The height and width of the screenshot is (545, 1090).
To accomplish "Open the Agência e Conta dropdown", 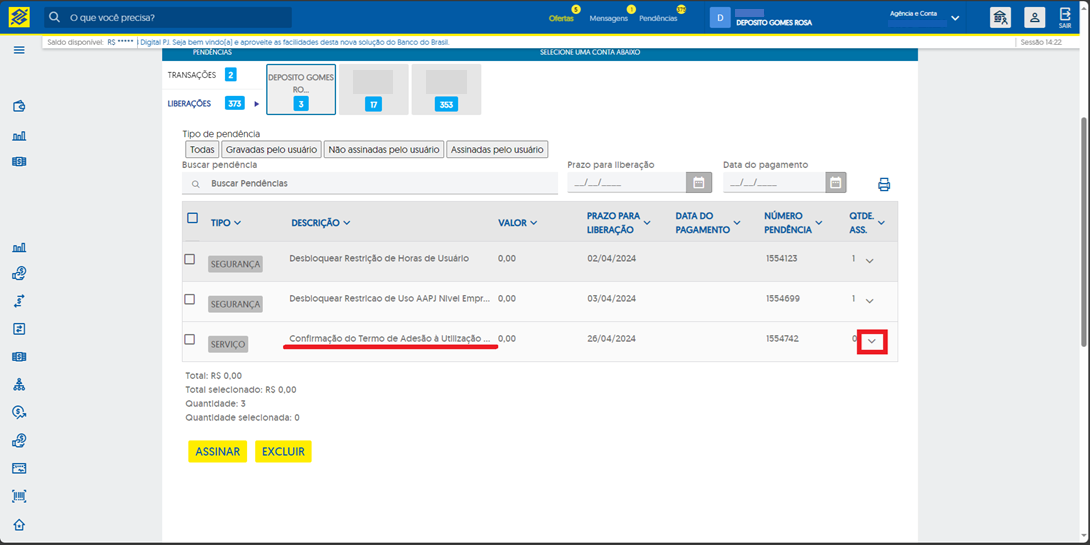I will pyautogui.click(x=955, y=18).
